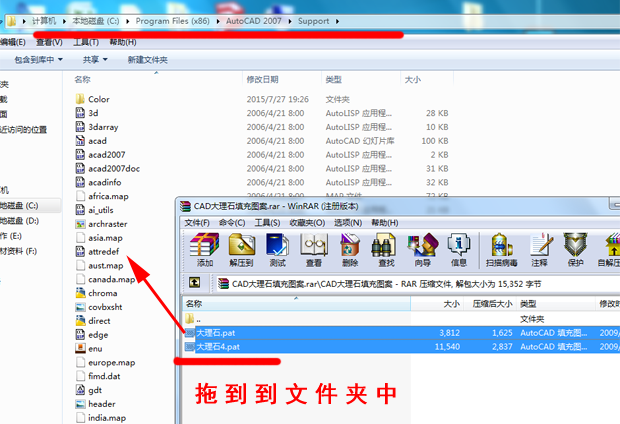620x424 pixels.
Task: Open the 帮助(H) menu in Explorer
Action: tap(123, 42)
